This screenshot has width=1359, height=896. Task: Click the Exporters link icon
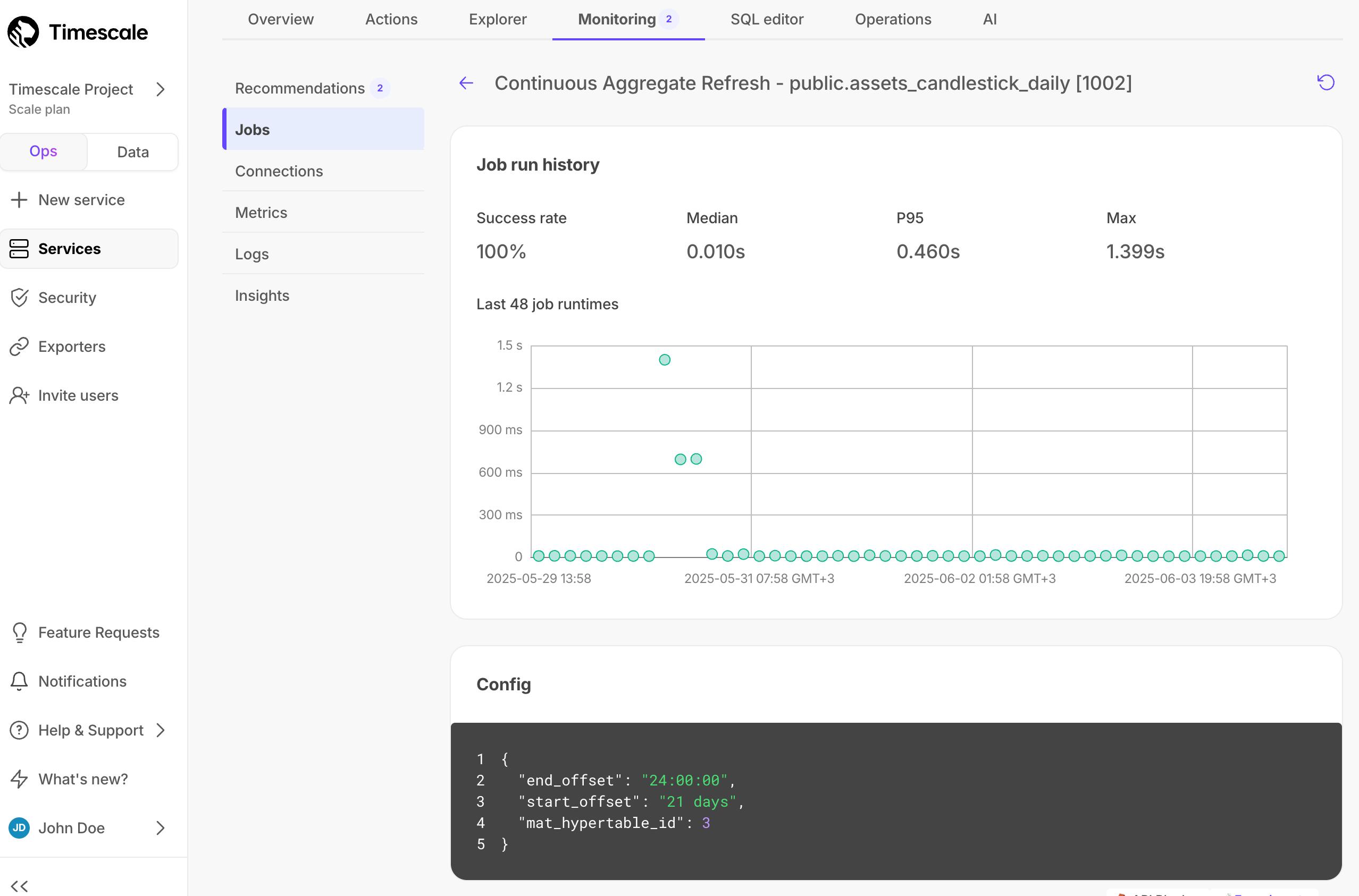(19, 346)
